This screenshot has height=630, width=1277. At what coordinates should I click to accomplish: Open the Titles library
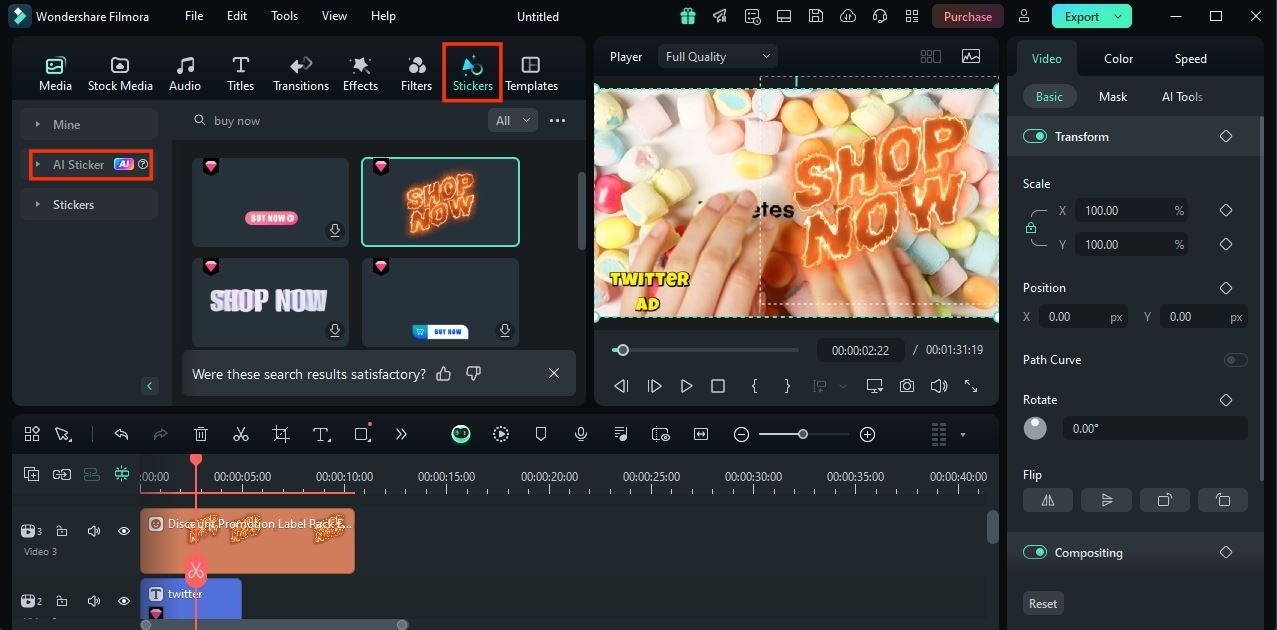point(240,72)
